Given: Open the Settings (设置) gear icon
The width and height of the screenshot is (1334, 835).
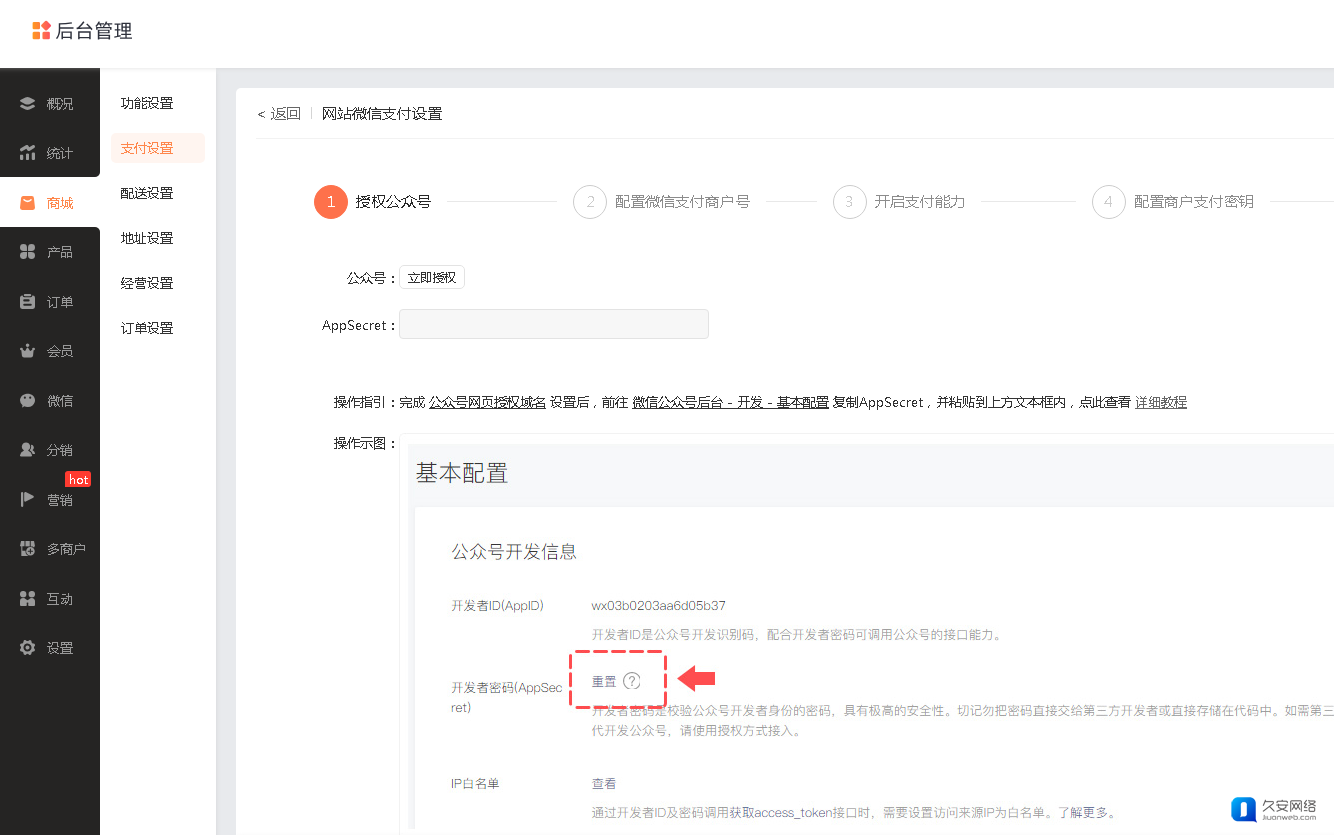Looking at the screenshot, I should coord(28,648).
